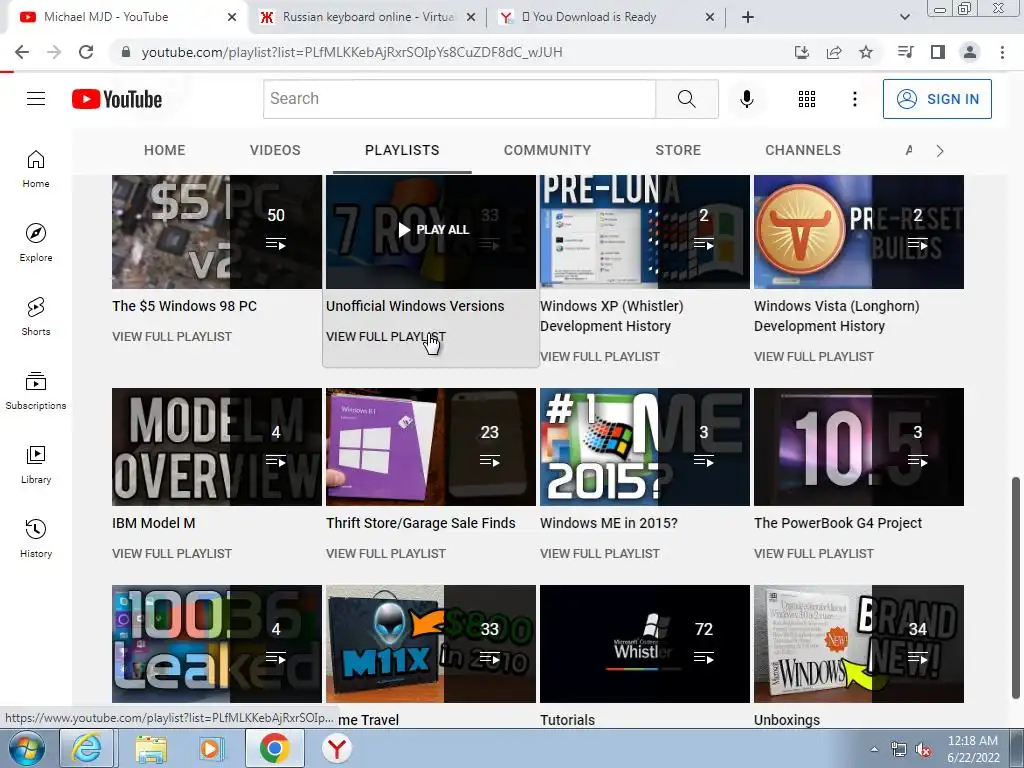Go back with the browser arrow
The image size is (1024, 768).
click(x=22, y=52)
